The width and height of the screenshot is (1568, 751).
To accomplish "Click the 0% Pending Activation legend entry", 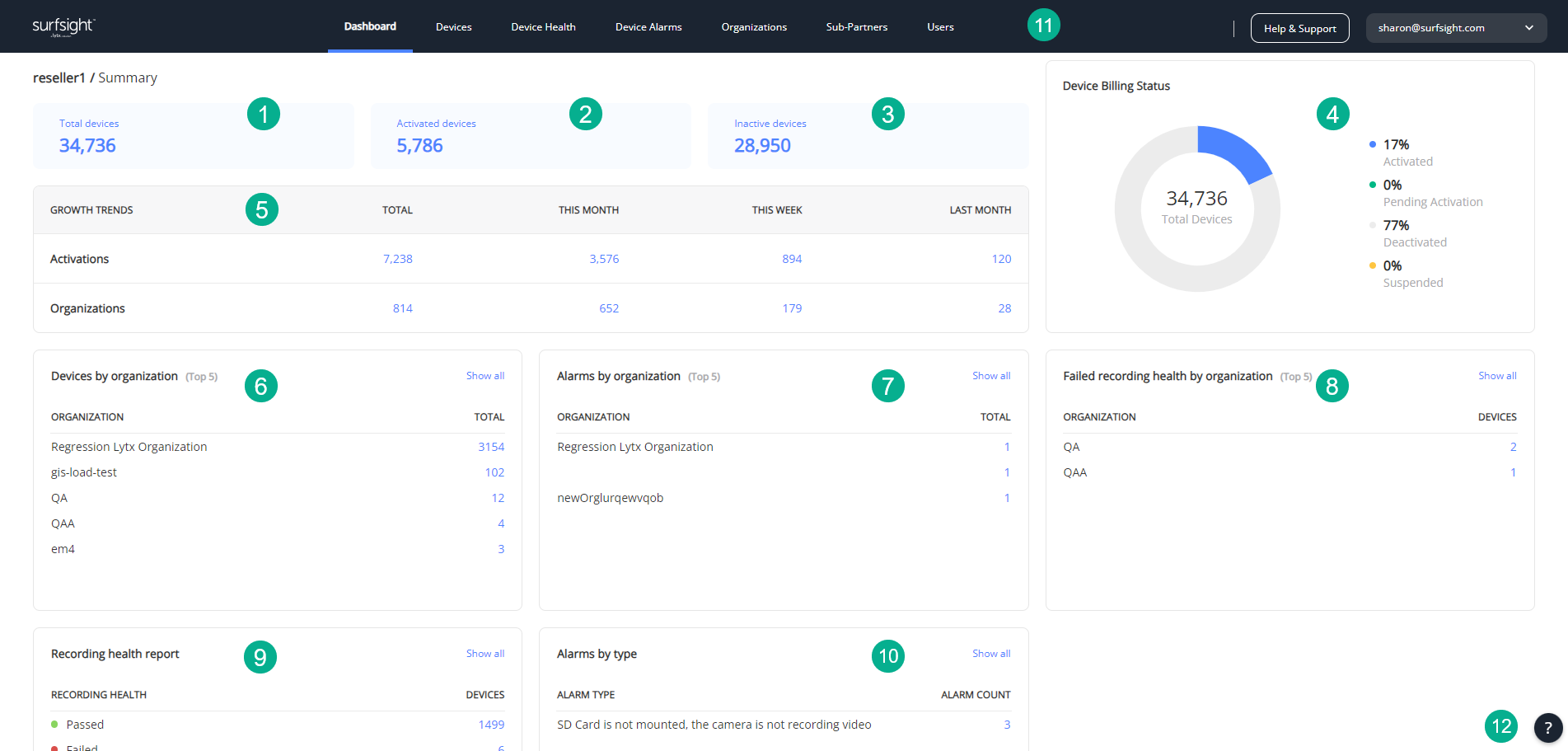I will coord(1425,193).
